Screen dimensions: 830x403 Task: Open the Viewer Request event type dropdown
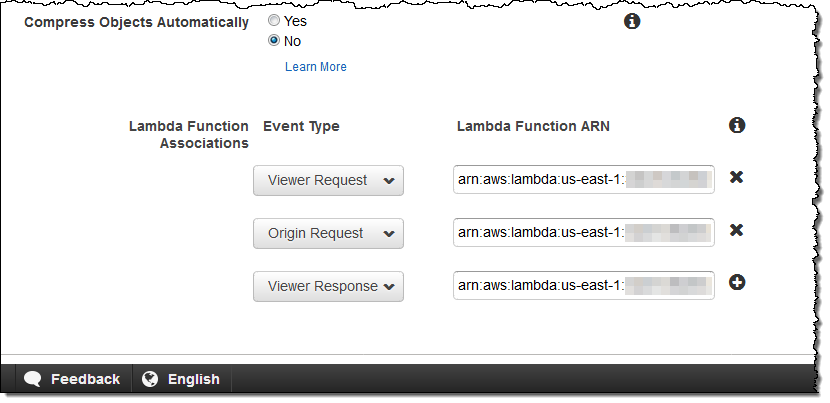click(328, 181)
